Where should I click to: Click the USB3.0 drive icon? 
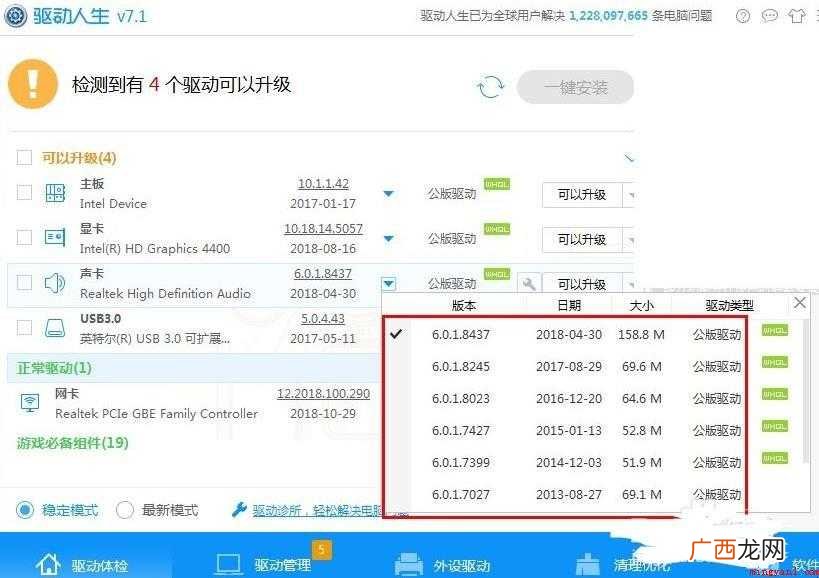point(55,328)
